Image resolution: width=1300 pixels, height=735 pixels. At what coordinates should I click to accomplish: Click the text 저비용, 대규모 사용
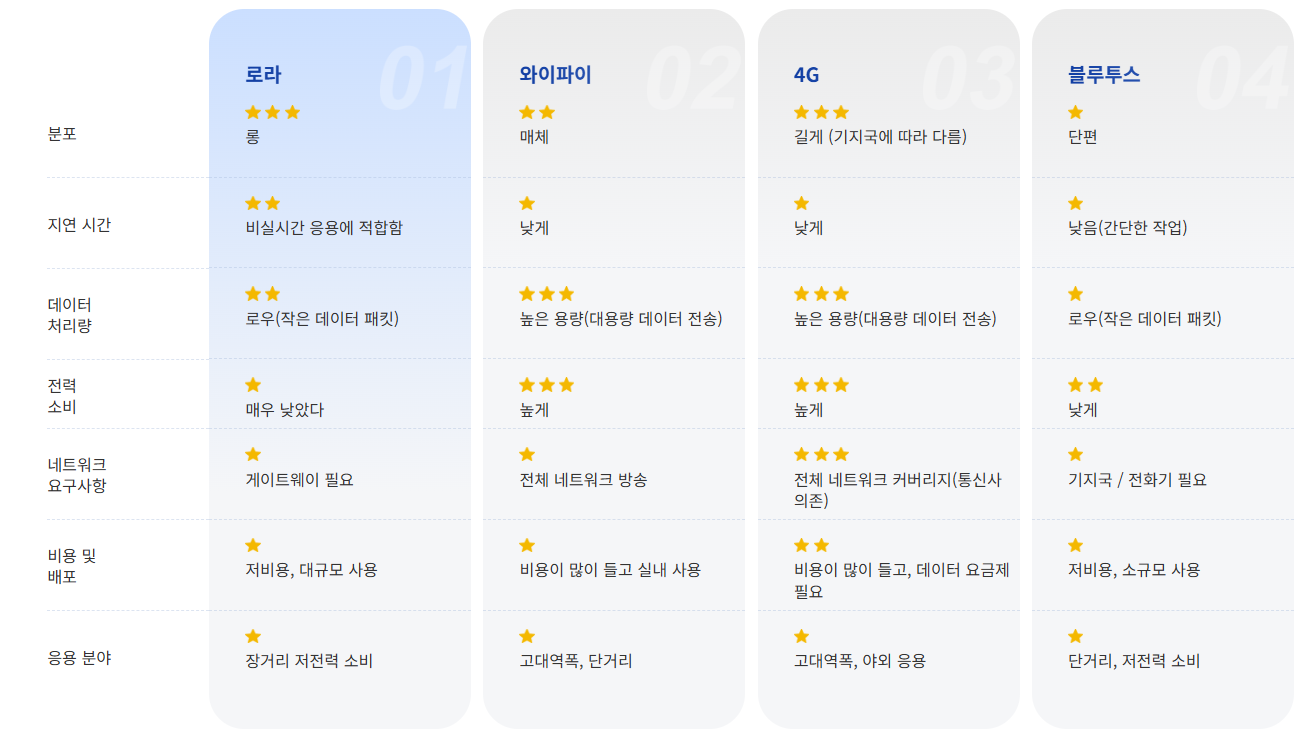(311, 570)
